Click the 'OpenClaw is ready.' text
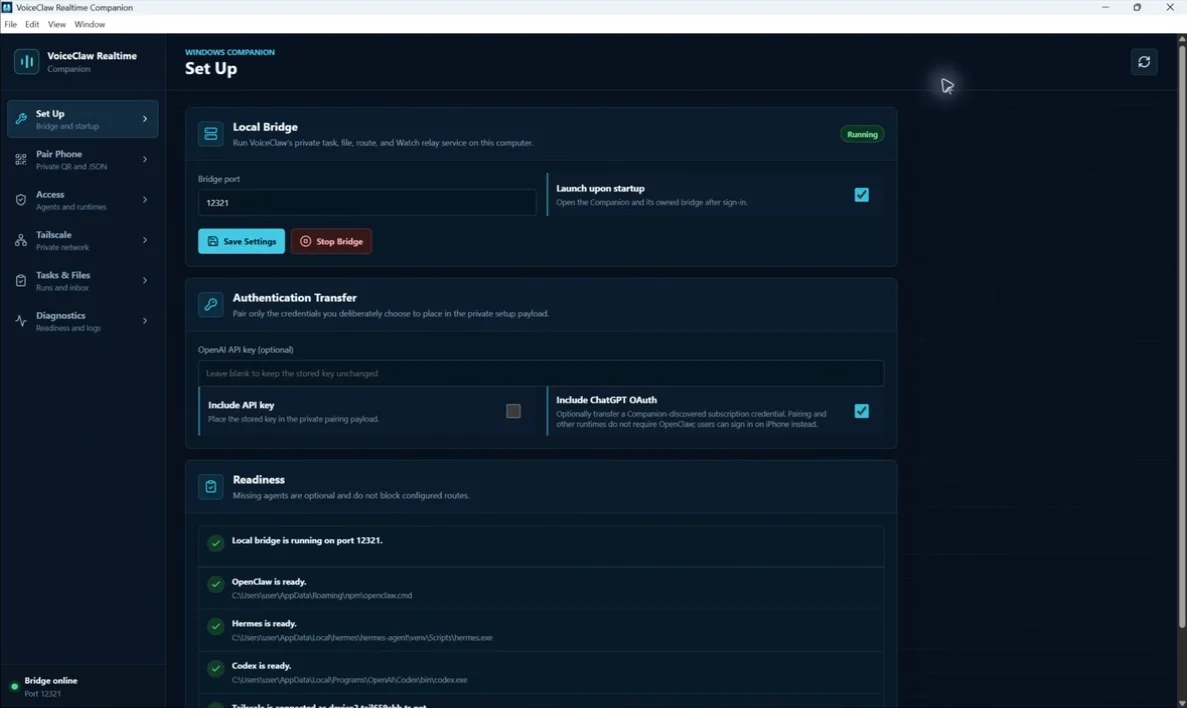This screenshot has width=1187, height=708. pyautogui.click(x=269, y=582)
